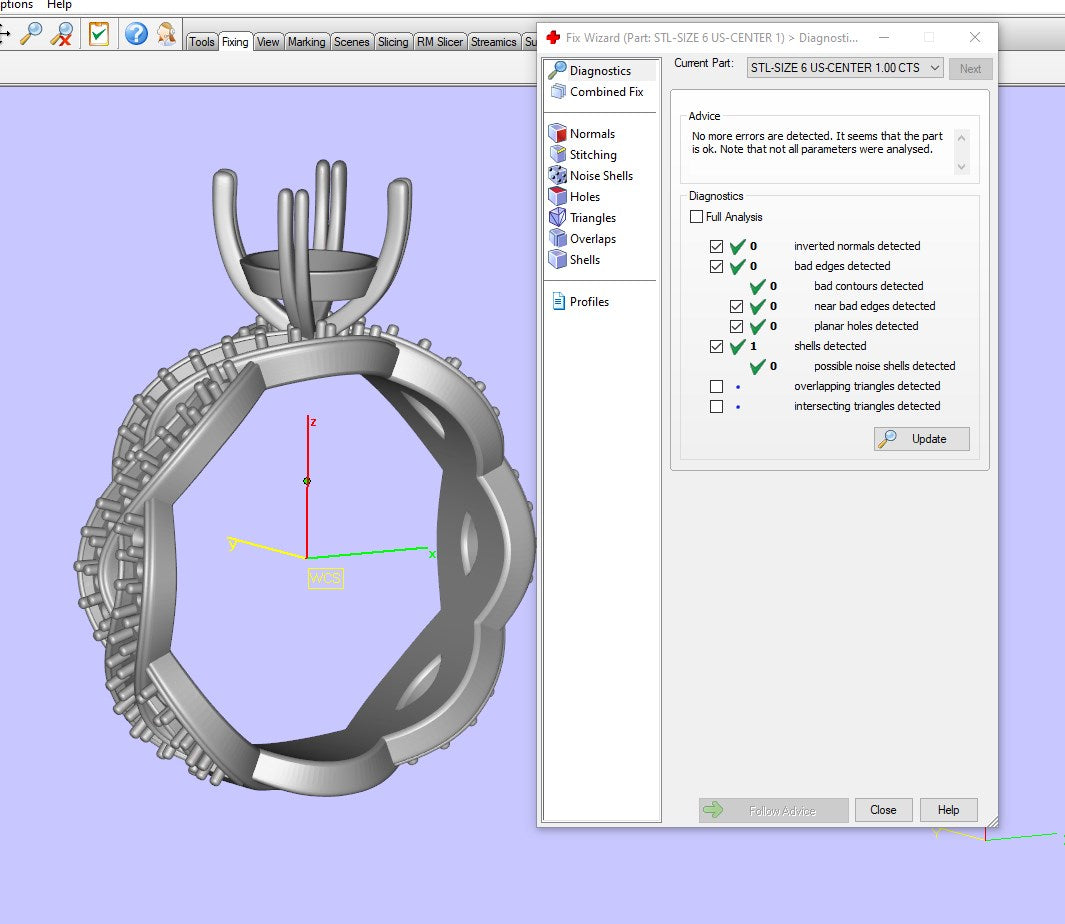The height and width of the screenshot is (924, 1065).
Task: Click the blue Help question mark icon
Action: point(136,34)
